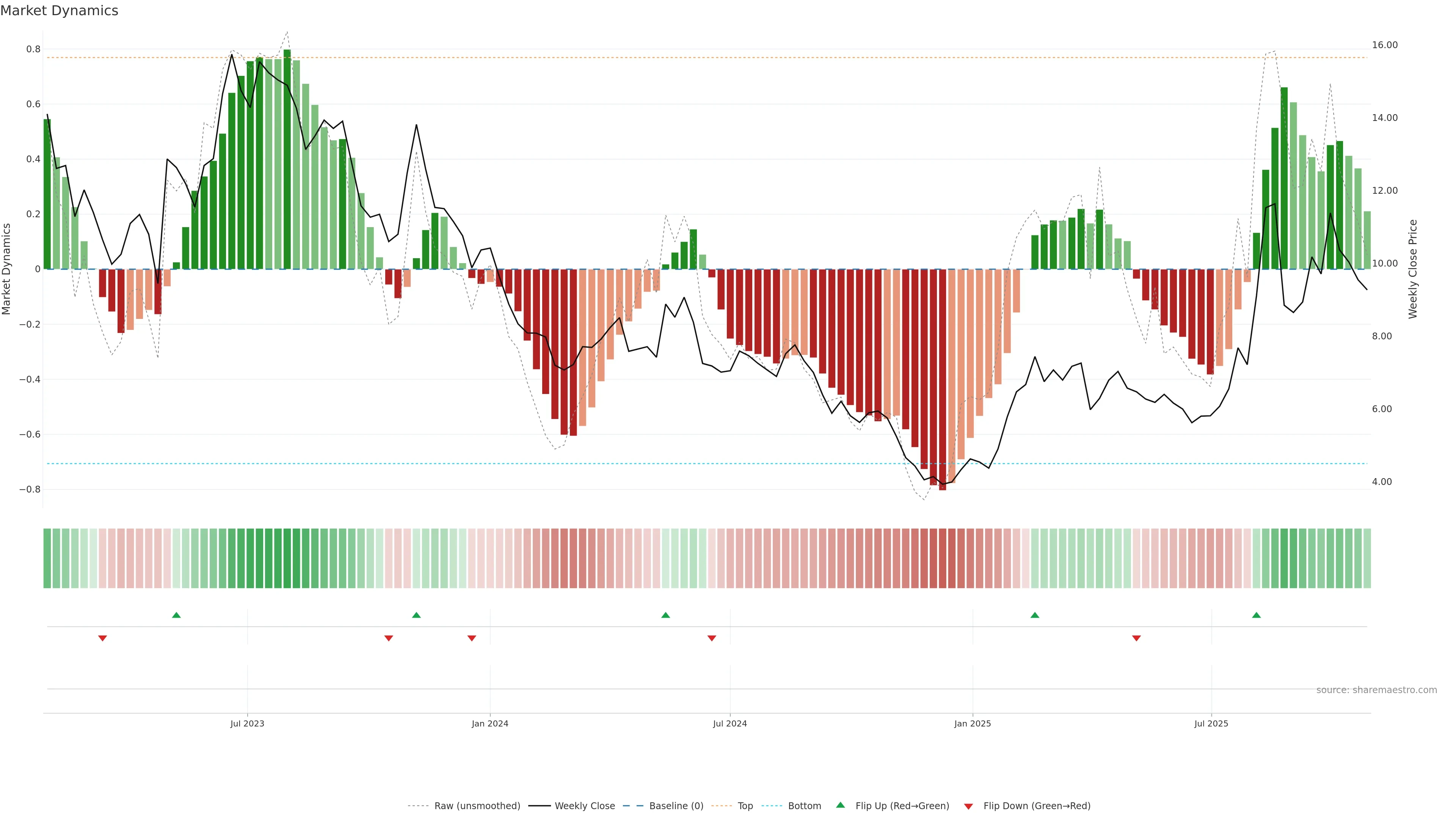Screen dimensions: 1456x819
Task: Click the first green flip-up triangle marker
Action: point(176,615)
